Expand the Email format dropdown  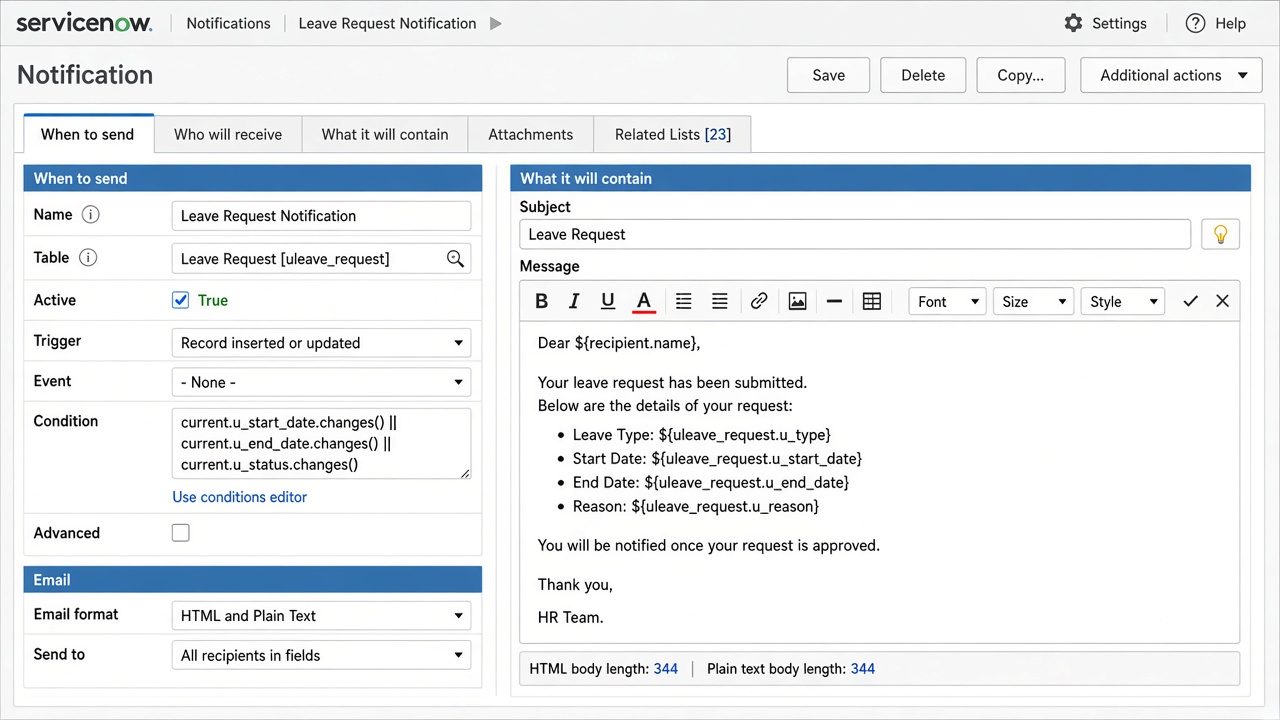321,616
